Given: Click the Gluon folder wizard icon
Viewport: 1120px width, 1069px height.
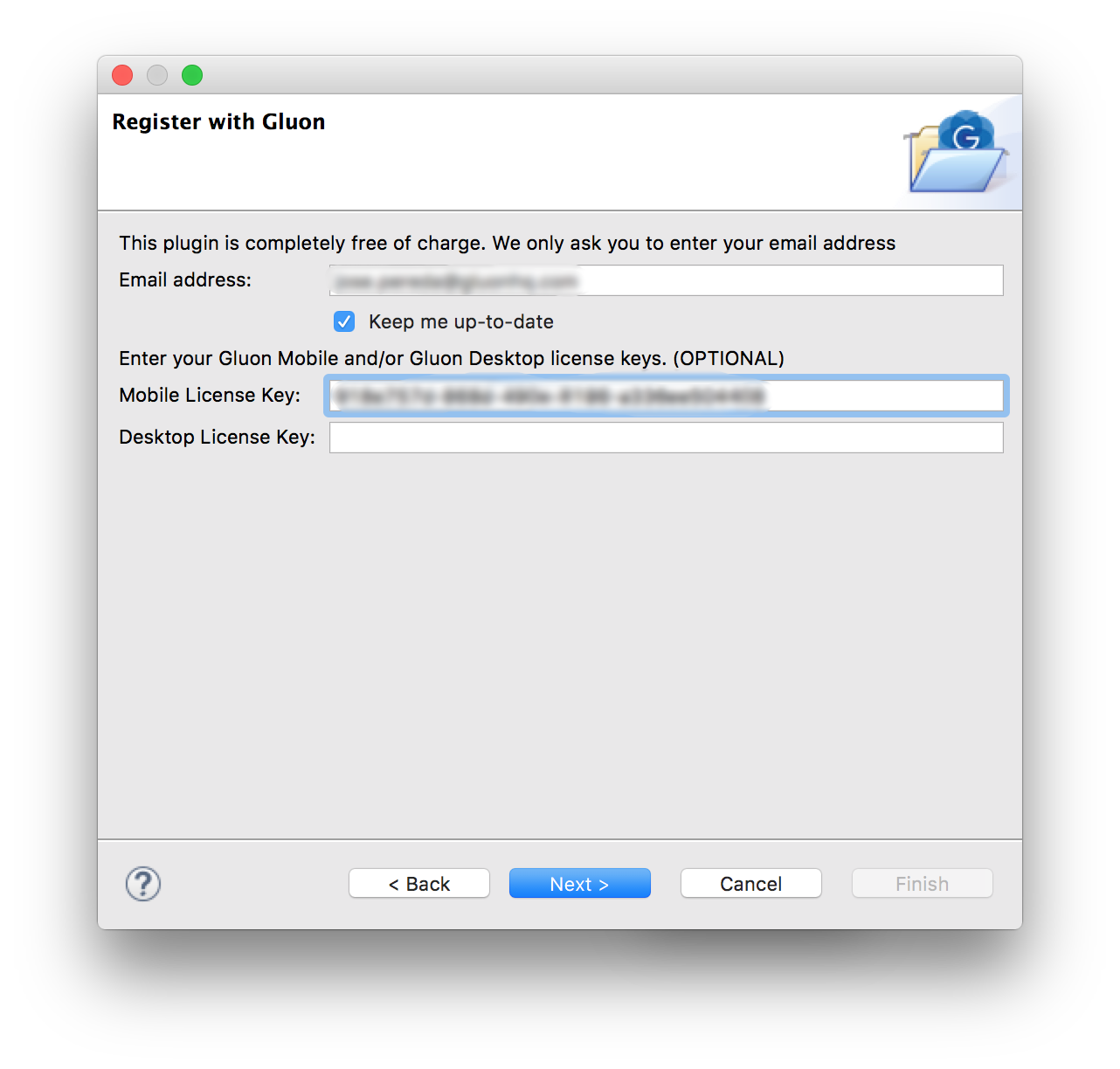Looking at the screenshot, I should [957, 152].
